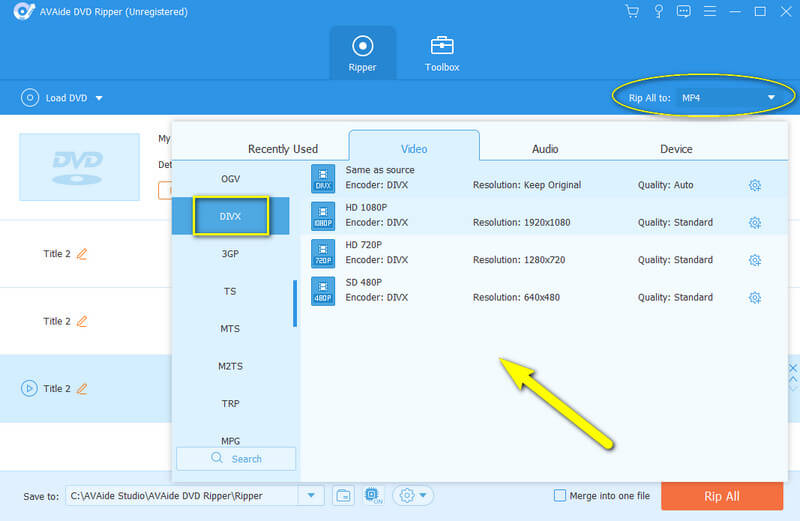Click the key register icon

click(x=659, y=12)
